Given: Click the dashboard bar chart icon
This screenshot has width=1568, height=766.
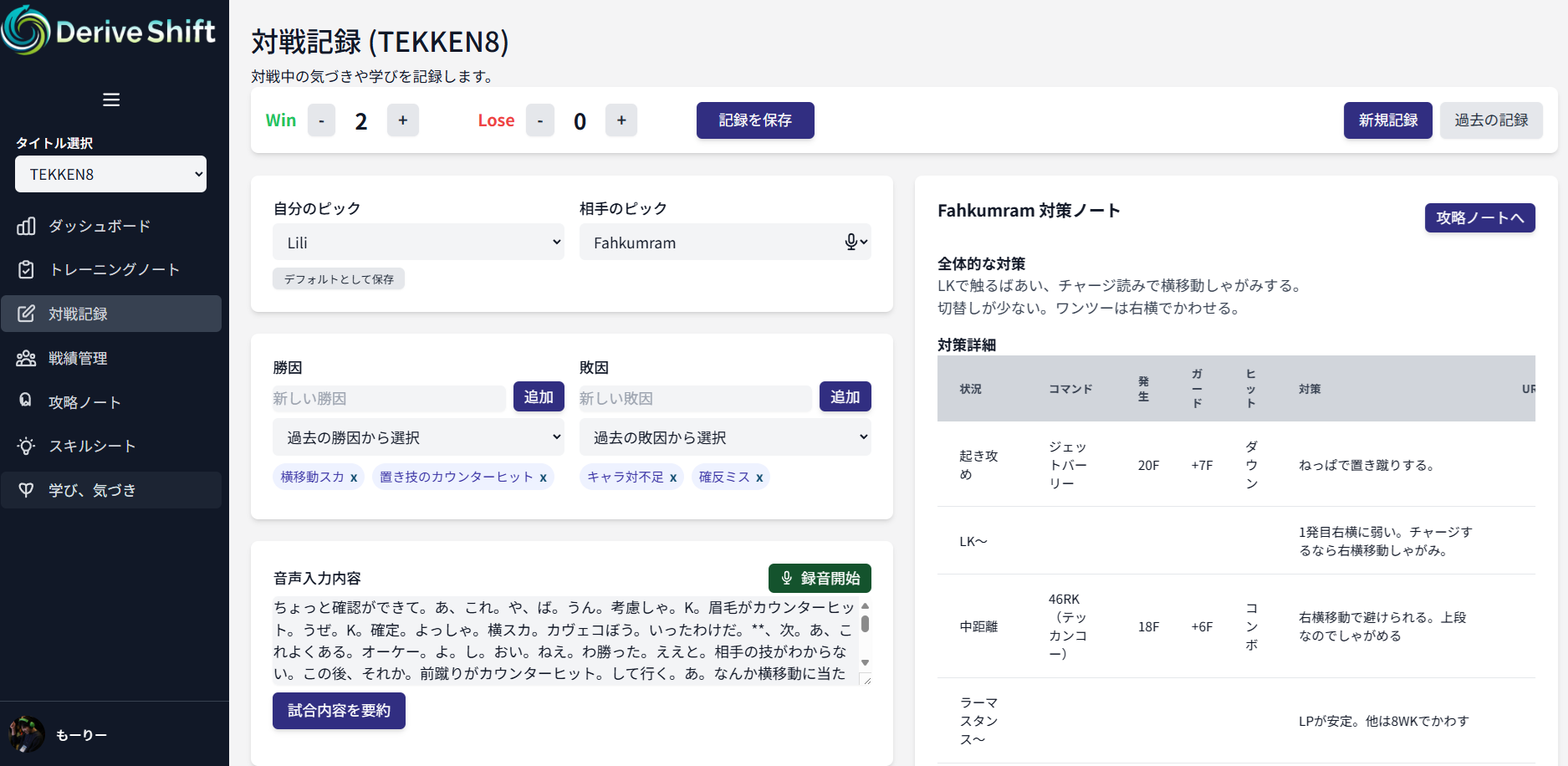Looking at the screenshot, I should pyautogui.click(x=26, y=226).
